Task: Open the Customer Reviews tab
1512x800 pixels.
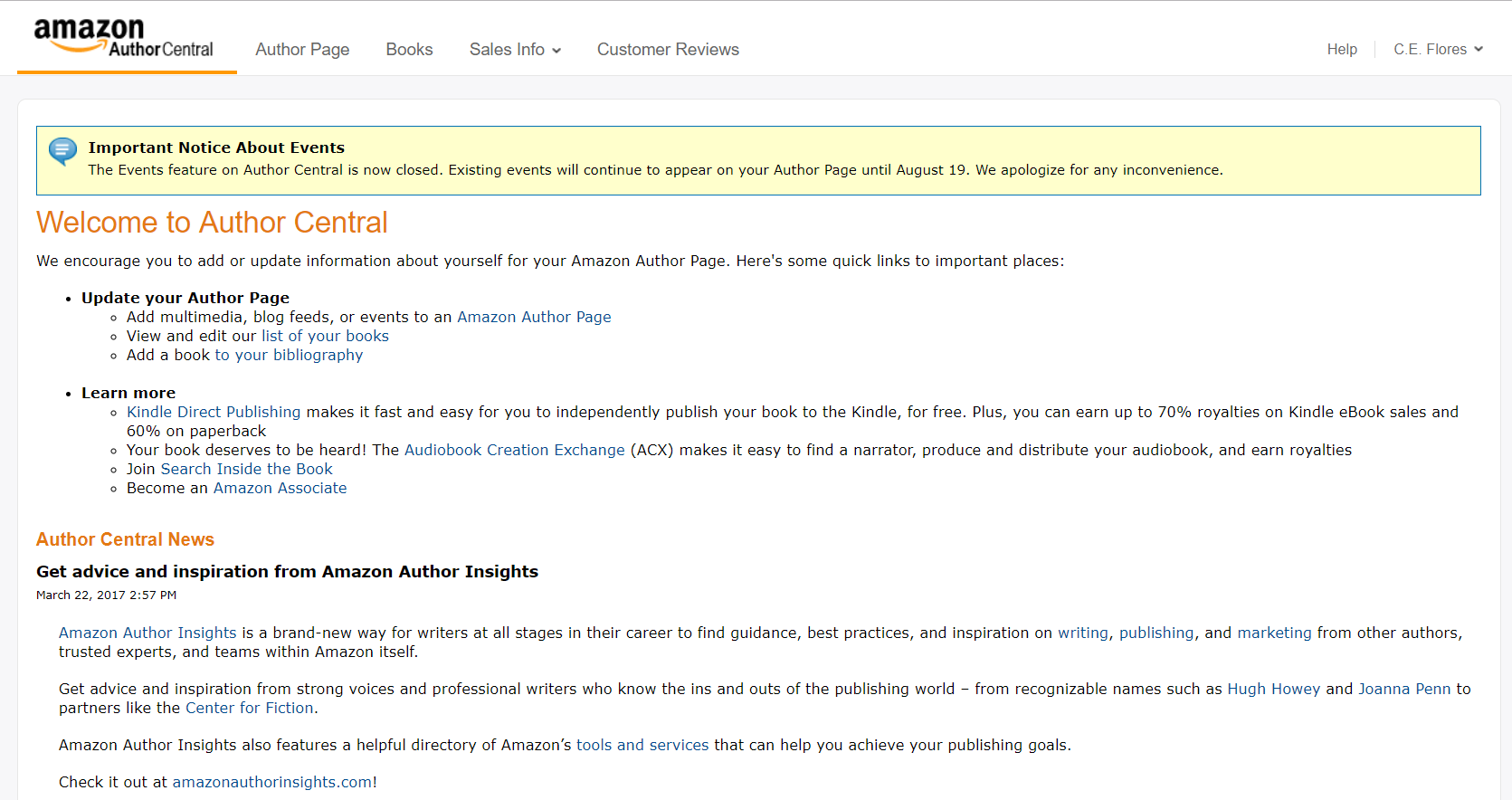Action: [668, 50]
